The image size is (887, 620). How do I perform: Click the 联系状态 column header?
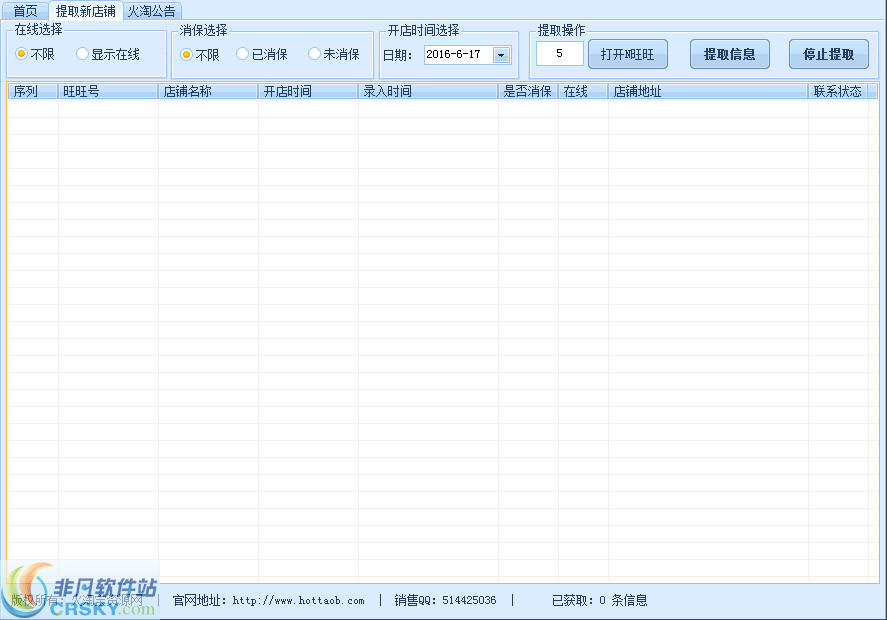(x=838, y=91)
